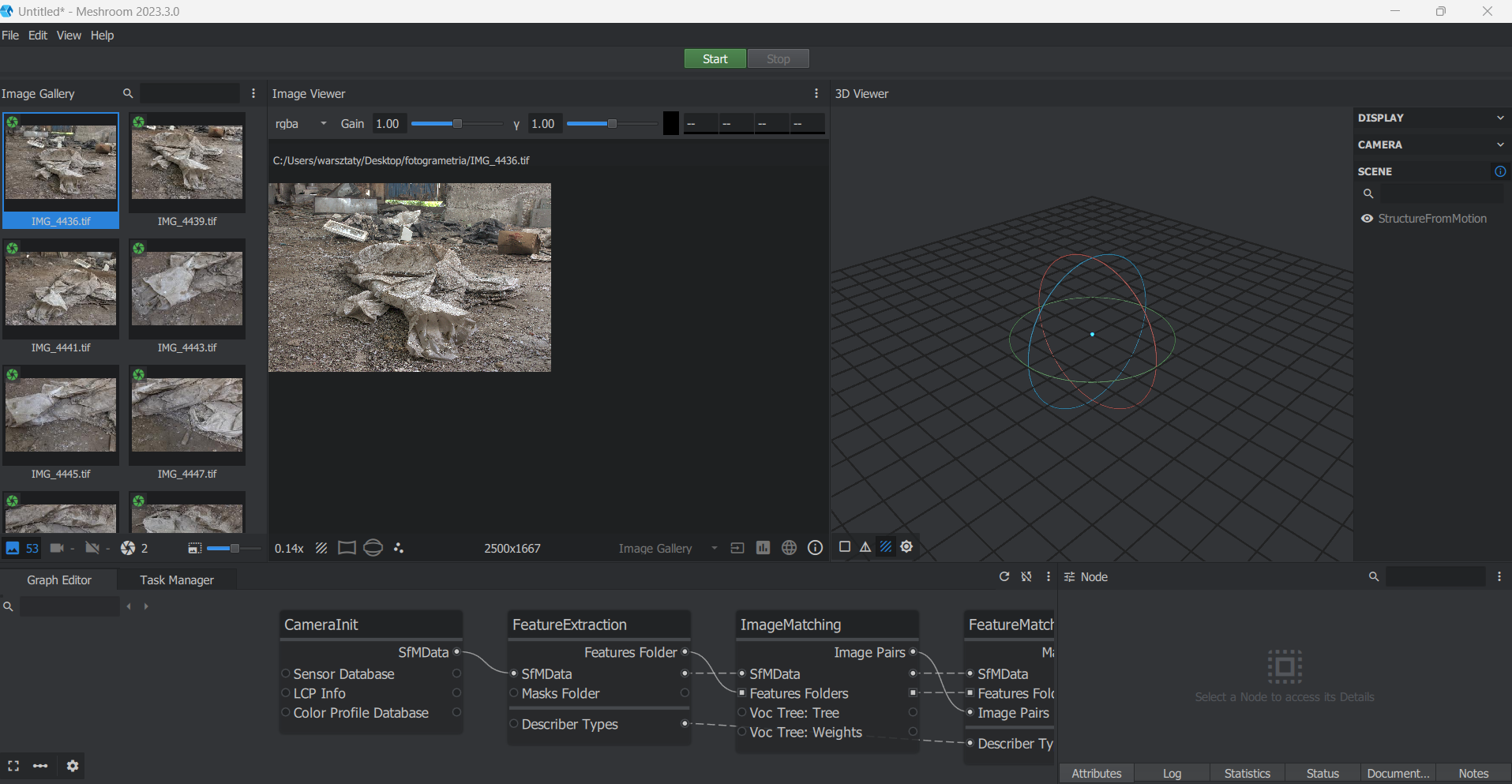Open the Image Viewer three-dot menu
This screenshot has width=1512, height=784.
tap(816, 93)
